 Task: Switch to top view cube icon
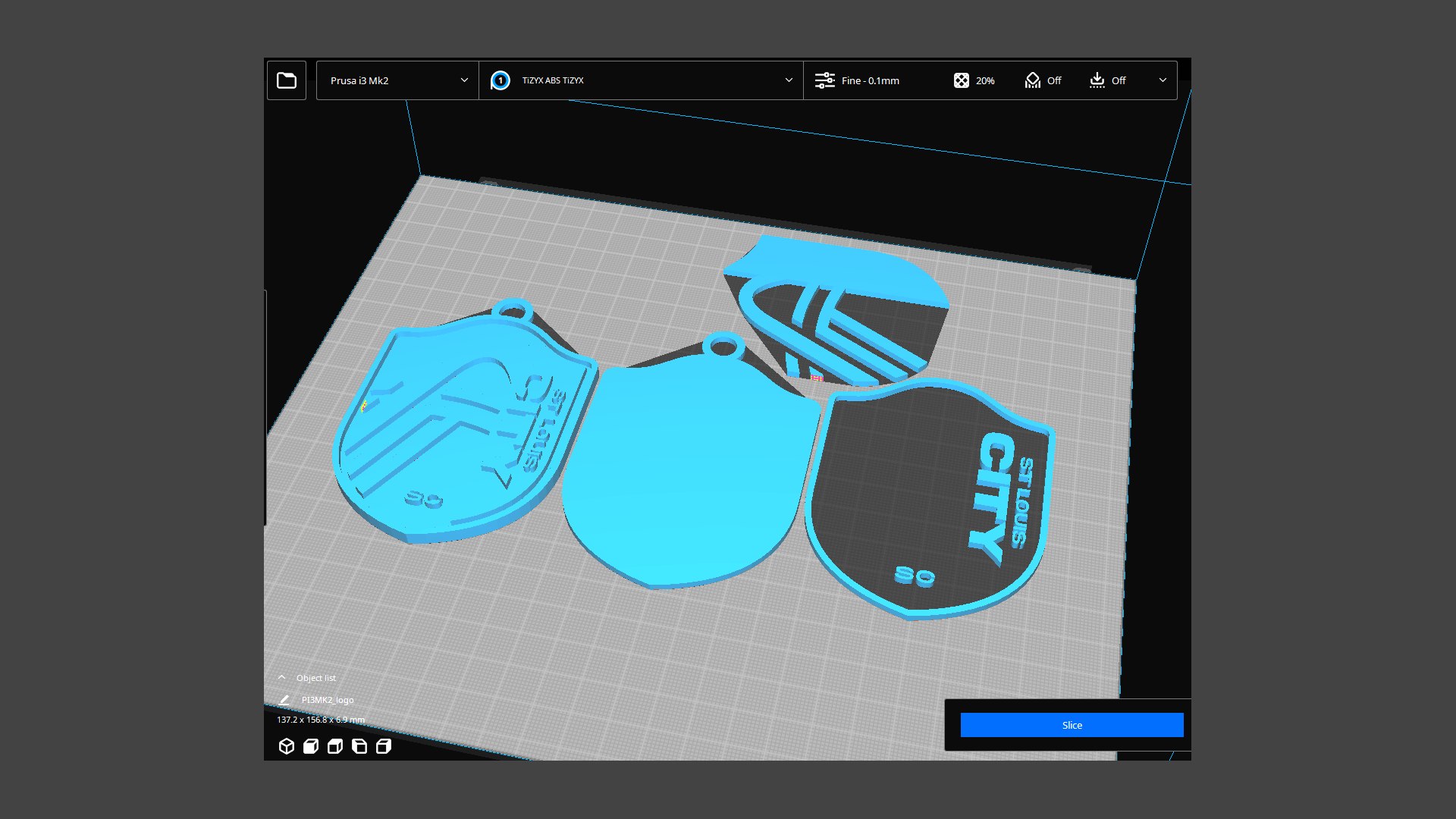click(334, 746)
